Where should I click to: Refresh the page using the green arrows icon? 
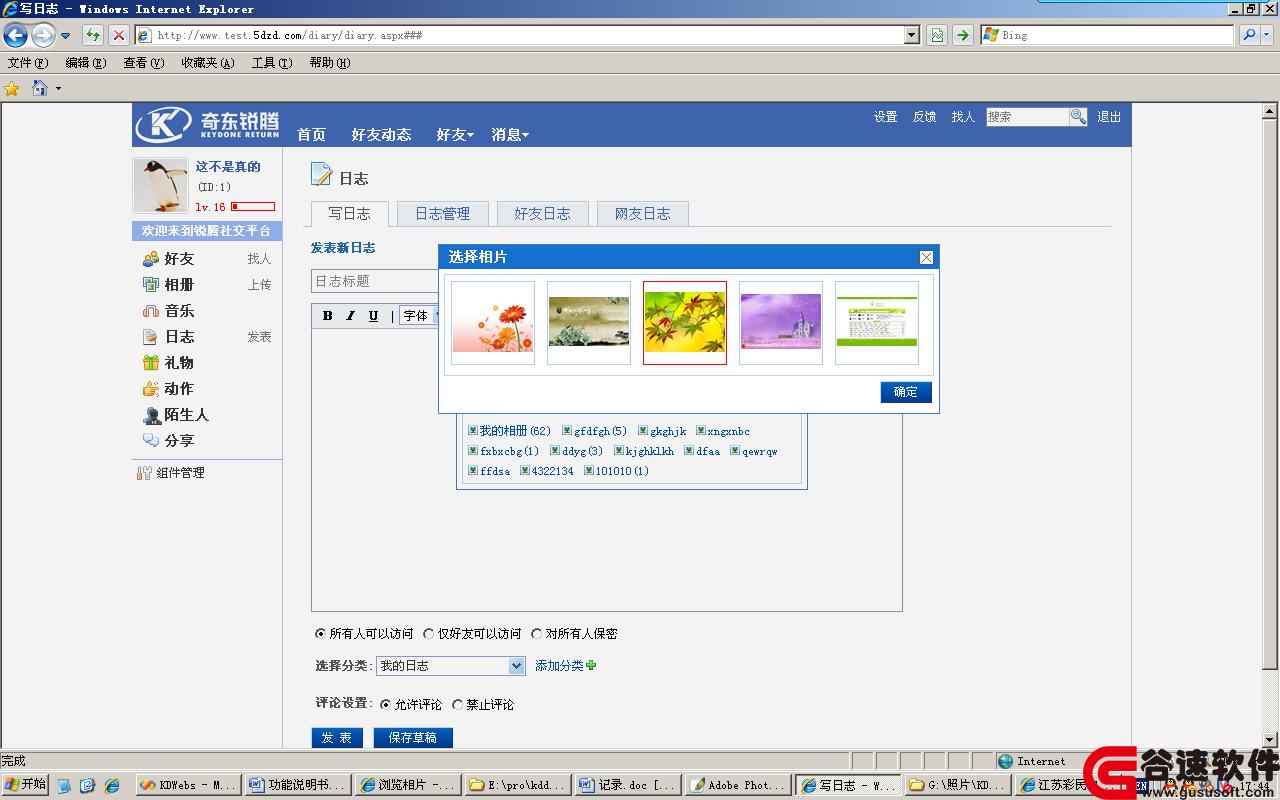(x=93, y=35)
